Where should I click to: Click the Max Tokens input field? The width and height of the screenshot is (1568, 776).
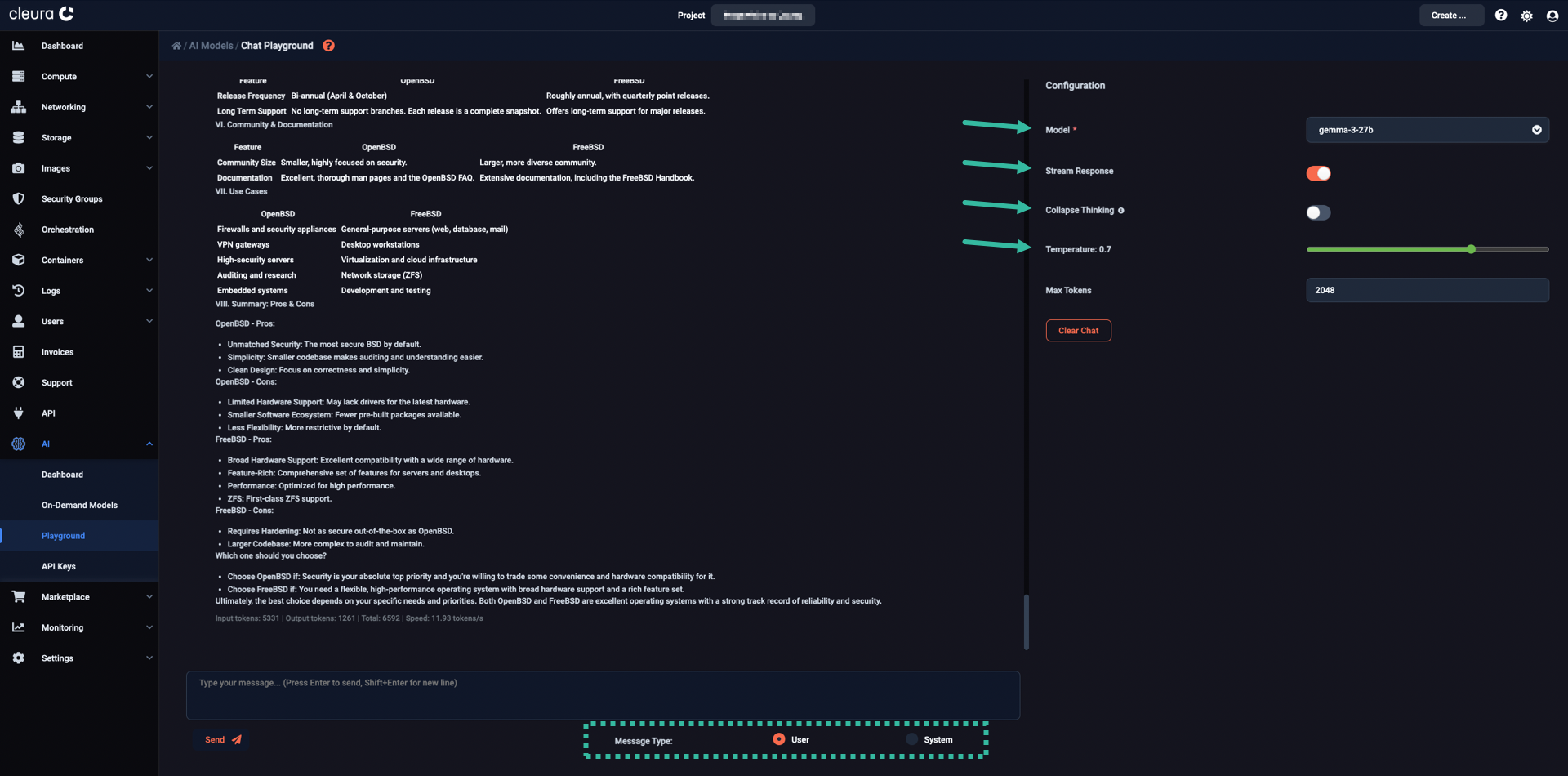pos(1427,290)
